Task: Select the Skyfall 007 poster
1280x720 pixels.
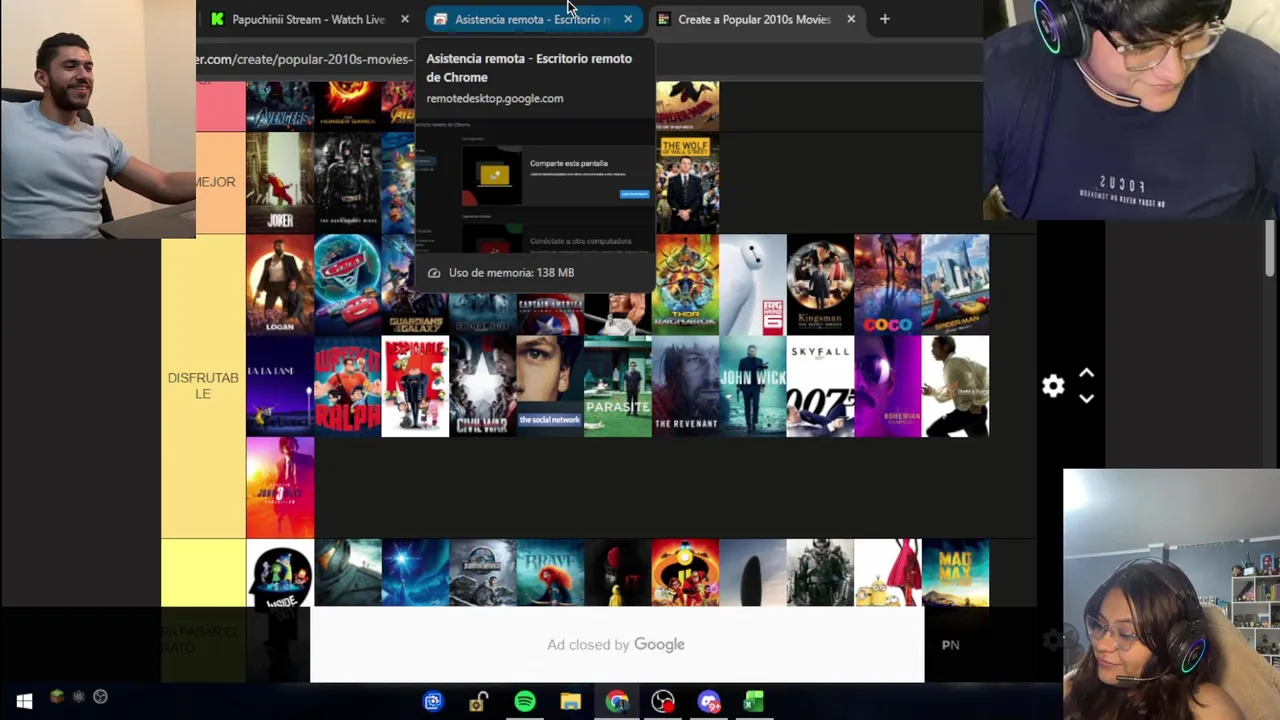Action: tap(820, 386)
